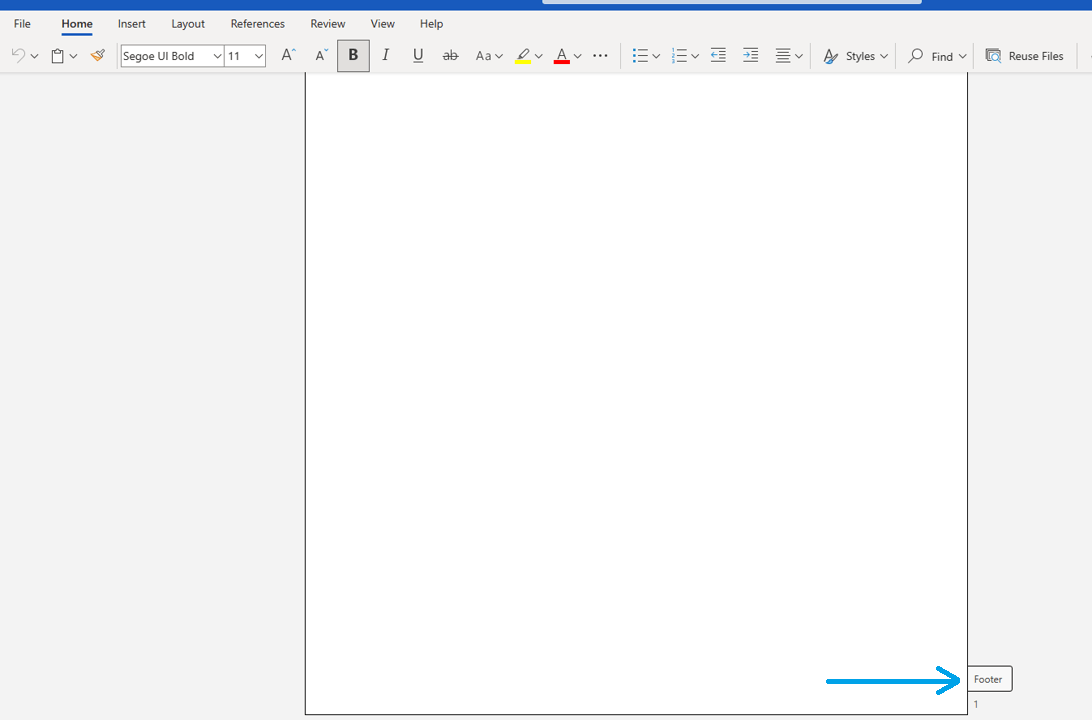Screen dimensions: 1092x720
Task: Open the File menu
Action: [x=22, y=24]
